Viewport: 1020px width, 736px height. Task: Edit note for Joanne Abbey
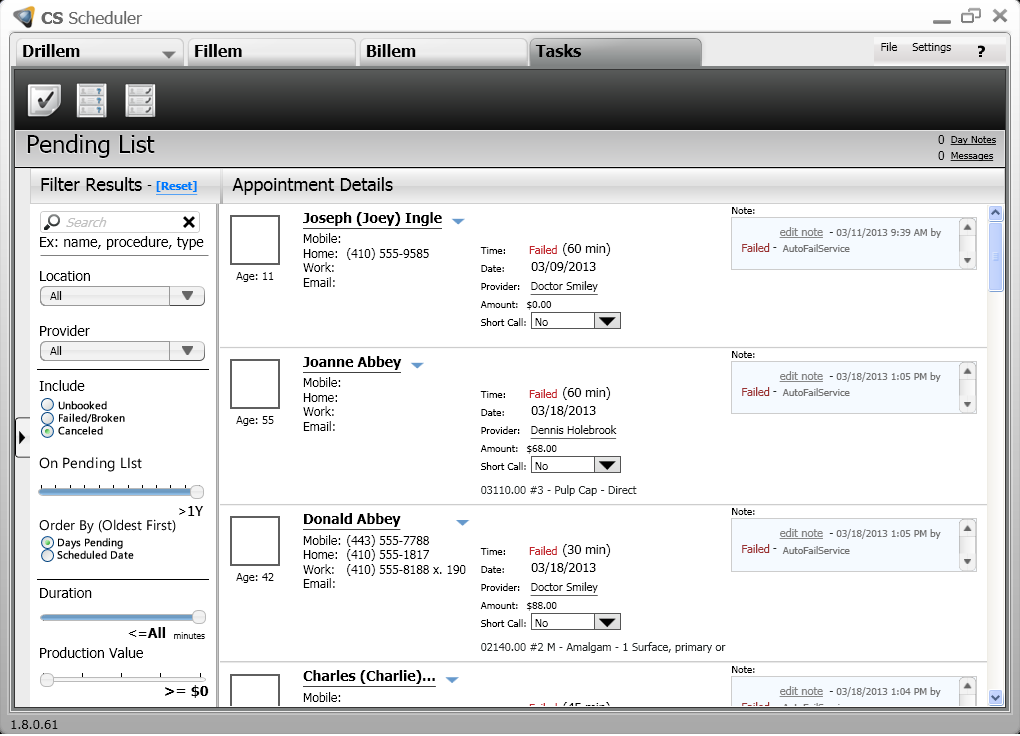pos(801,376)
